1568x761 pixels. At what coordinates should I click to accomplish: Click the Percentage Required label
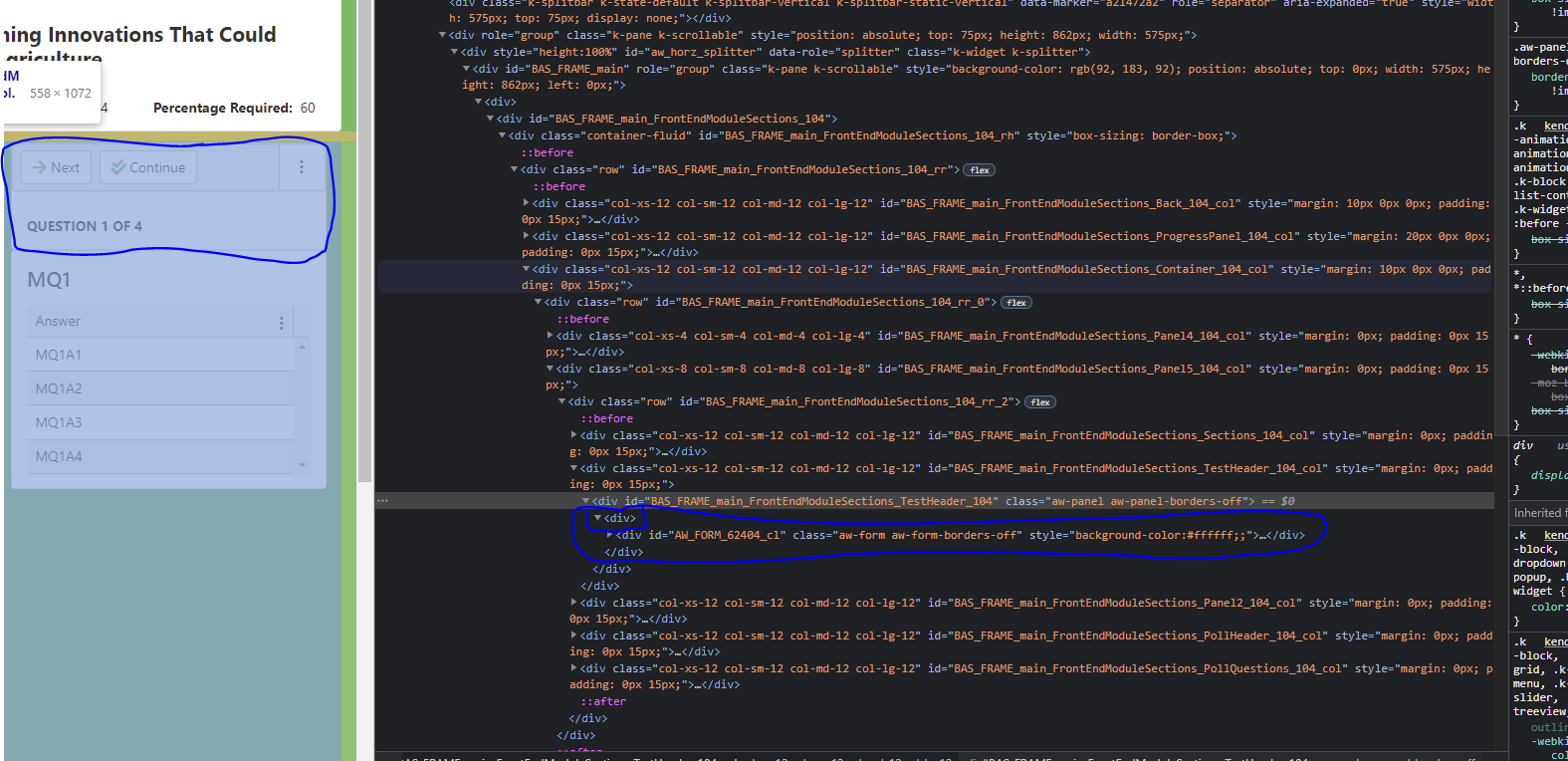click(x=223, y=108)
